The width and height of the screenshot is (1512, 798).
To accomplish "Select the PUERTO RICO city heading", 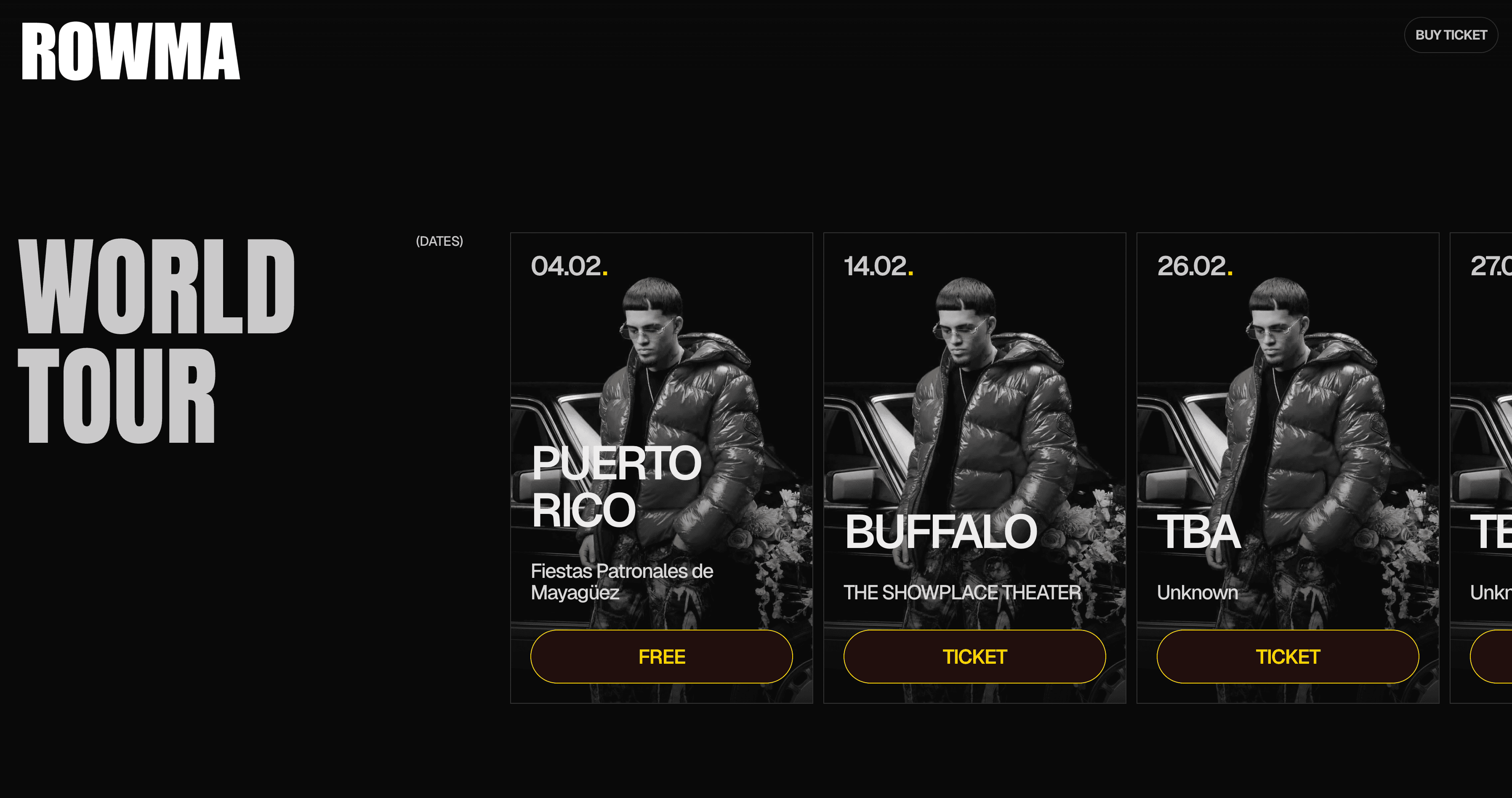I will 616,487.
